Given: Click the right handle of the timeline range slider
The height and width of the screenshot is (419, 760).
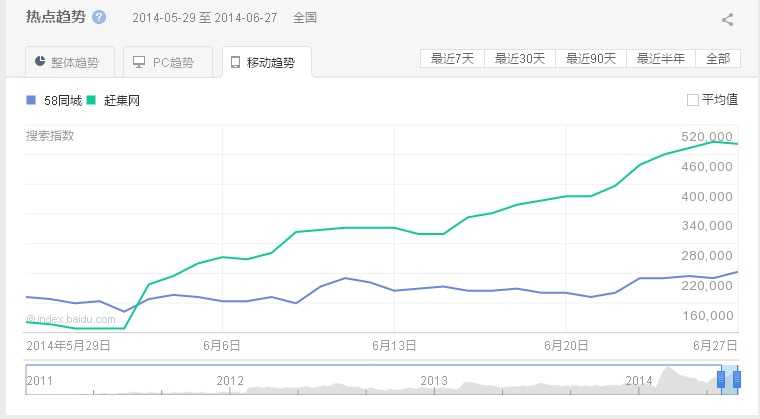Looking at the screenshot, I should [x=737, y=380].
